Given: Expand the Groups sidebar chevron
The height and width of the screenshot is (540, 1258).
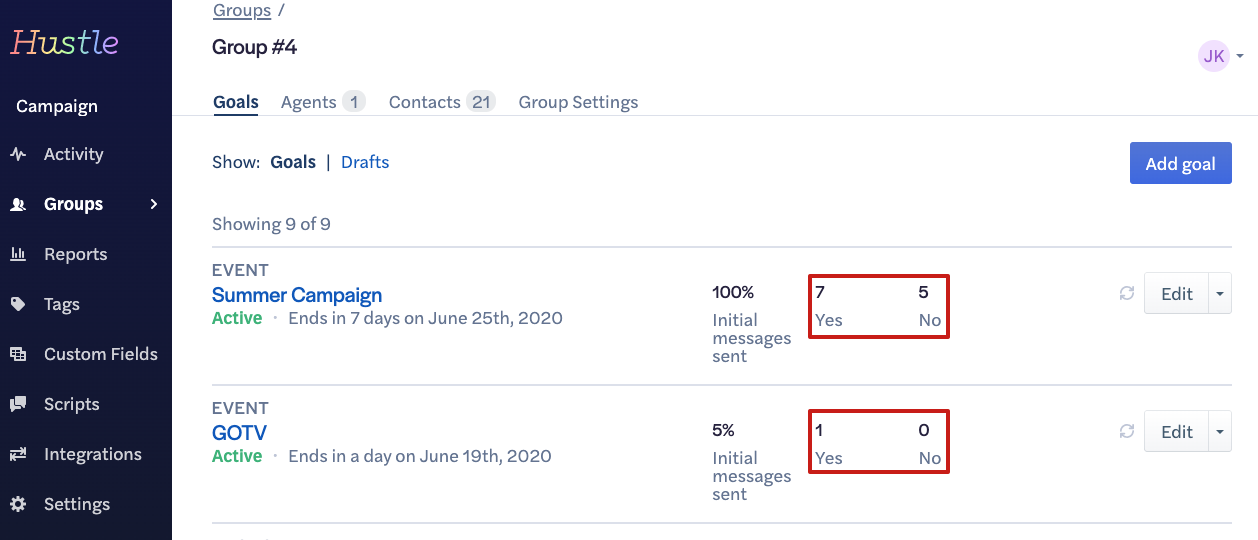Looking at the screenshot, I should tap(154, 204).
